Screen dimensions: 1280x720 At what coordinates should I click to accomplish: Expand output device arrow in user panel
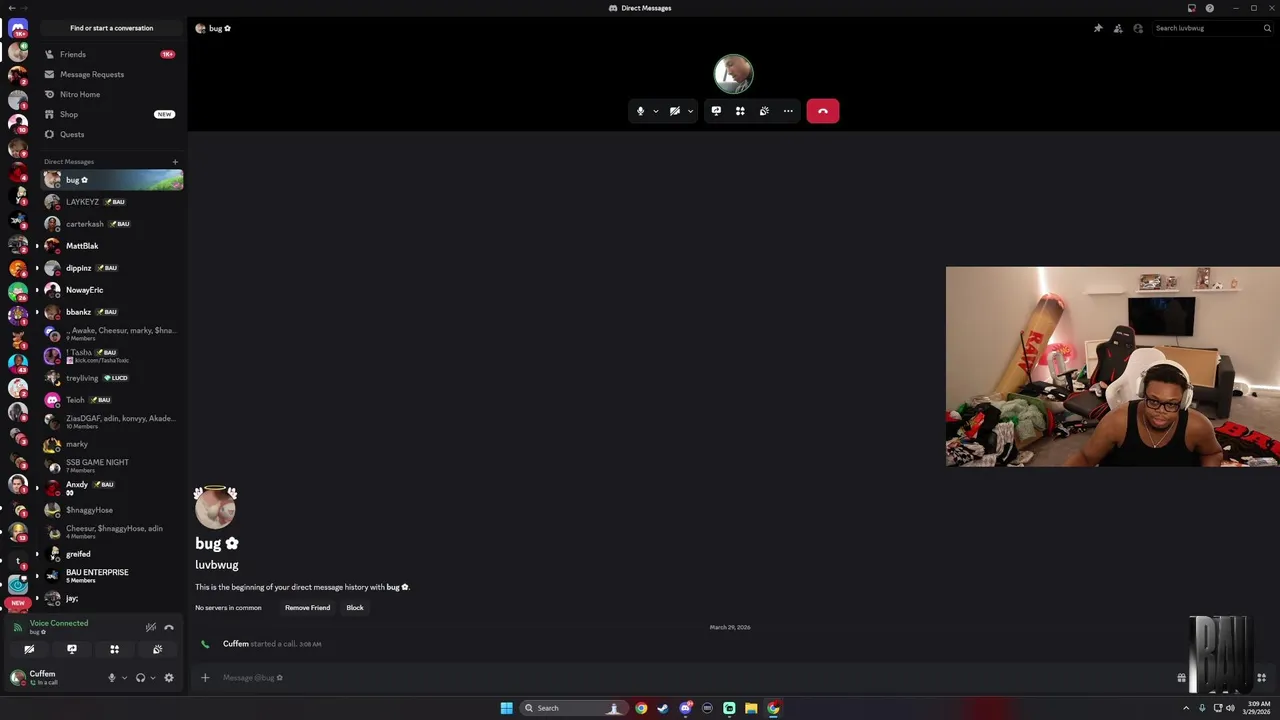(152, 678)
